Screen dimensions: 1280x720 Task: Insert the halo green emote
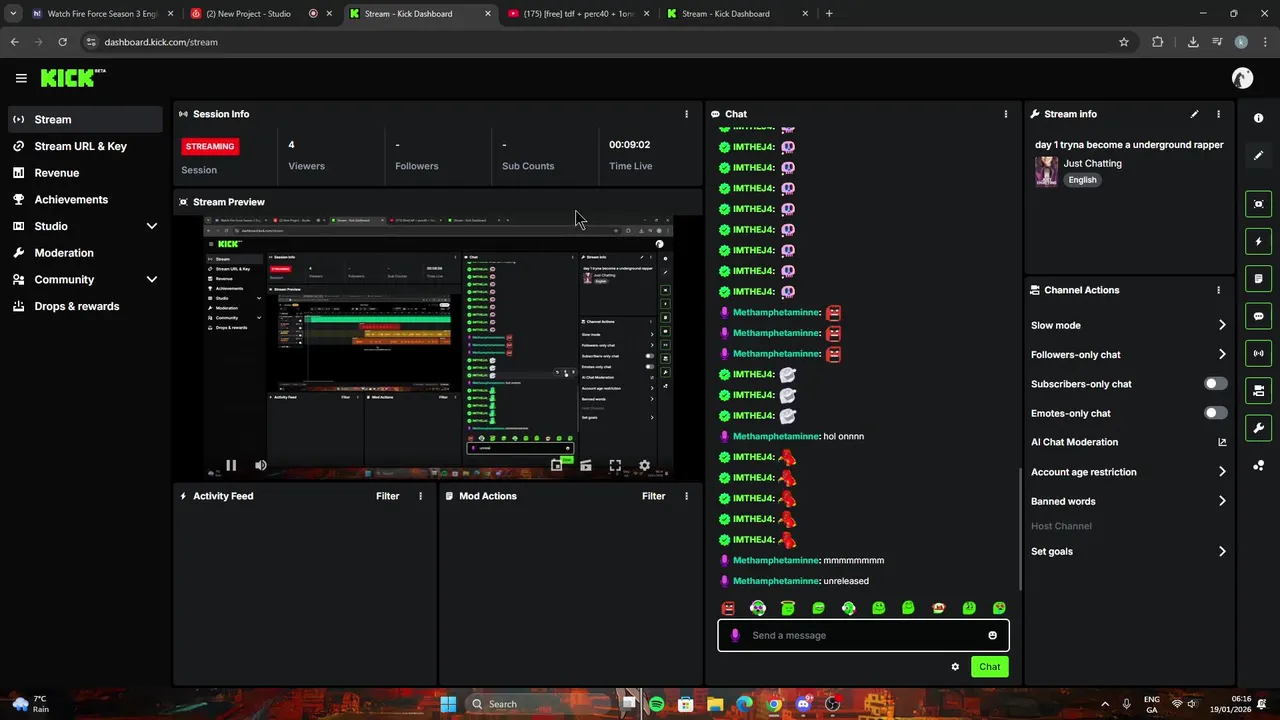788,608
